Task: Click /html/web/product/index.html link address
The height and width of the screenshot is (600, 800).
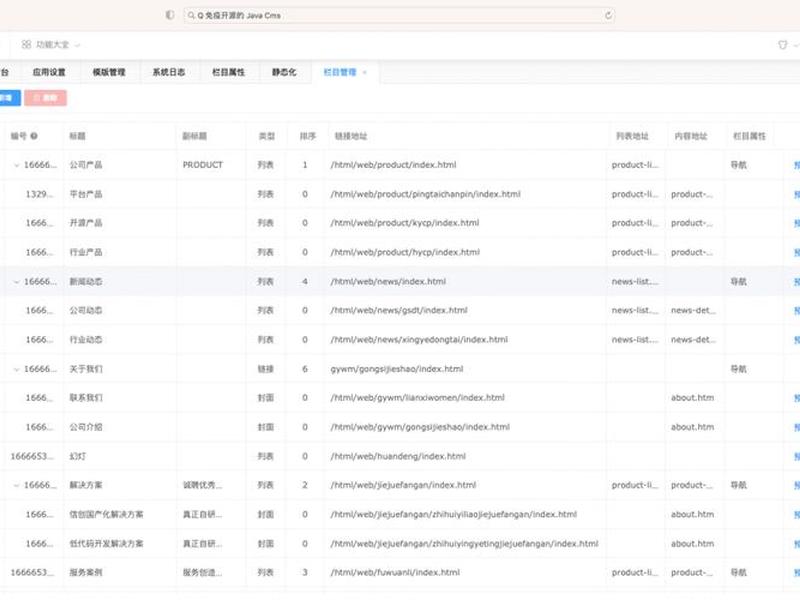Action: (x=393, y=165)
